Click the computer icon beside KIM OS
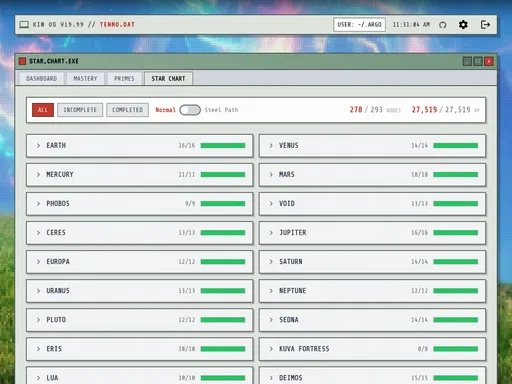The width and height of the screenshot is (512, 384). pyautogui.click(x=24, y=25)
